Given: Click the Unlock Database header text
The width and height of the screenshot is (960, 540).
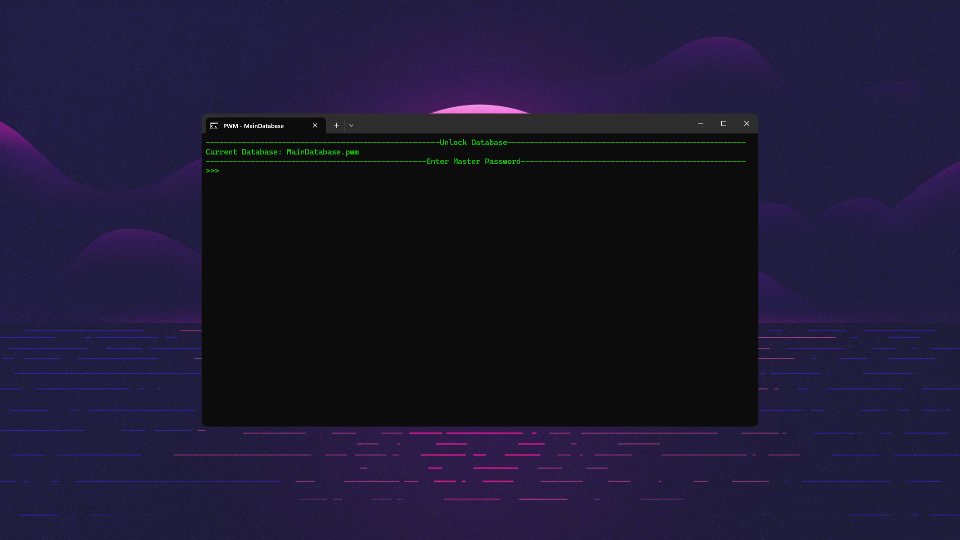Looking at the screenshot, I should (x=473, y=143).
